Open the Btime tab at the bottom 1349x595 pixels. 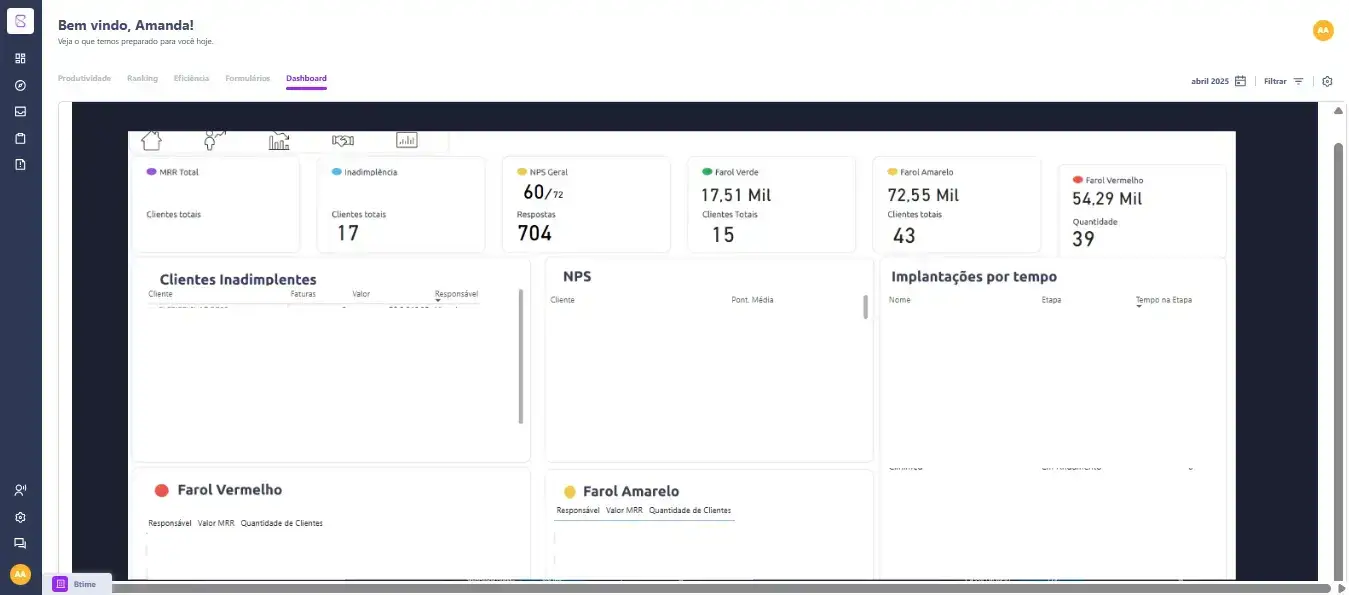(77, 583)
